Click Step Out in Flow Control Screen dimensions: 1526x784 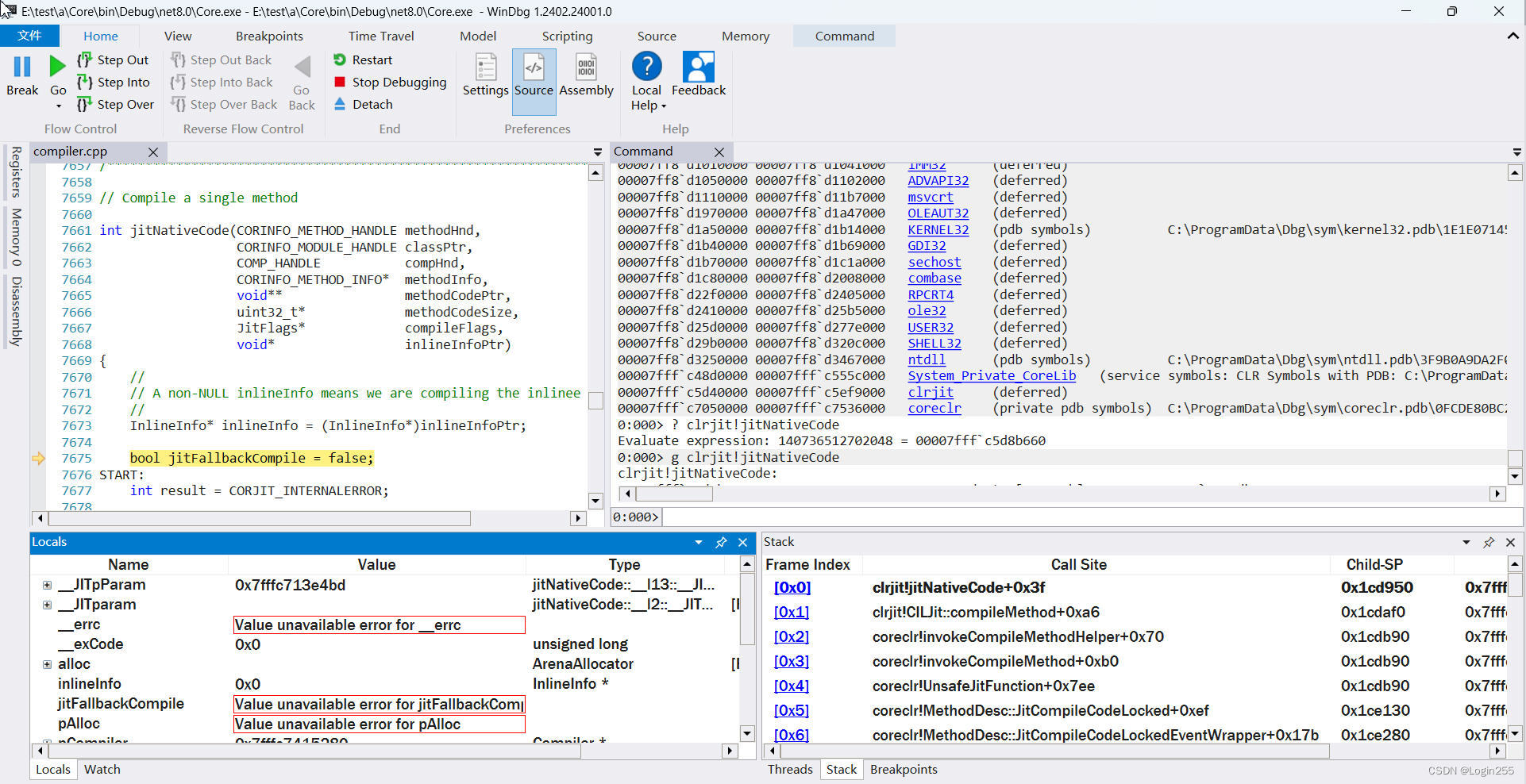(113, 60)
